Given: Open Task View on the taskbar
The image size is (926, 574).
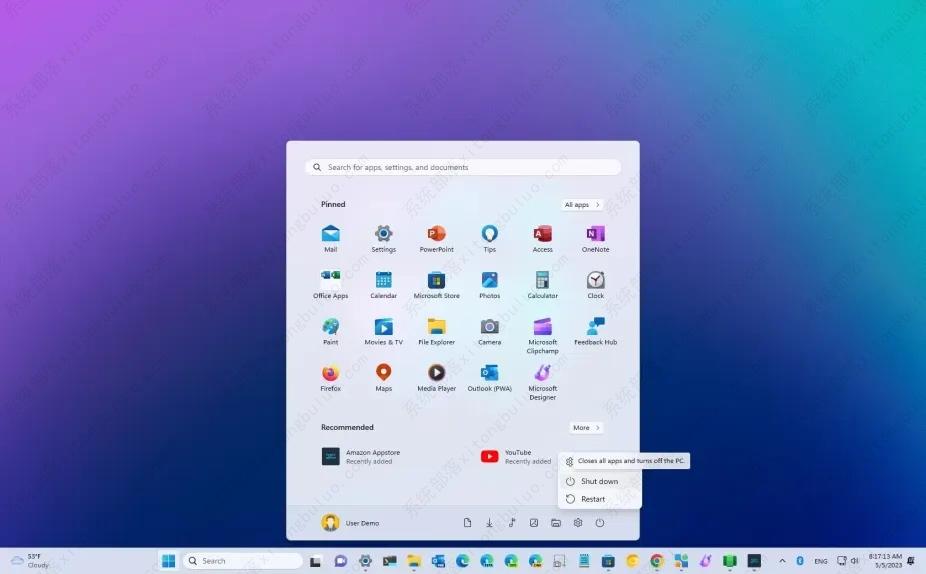Looking at the screenshot, I should [315, 561].
